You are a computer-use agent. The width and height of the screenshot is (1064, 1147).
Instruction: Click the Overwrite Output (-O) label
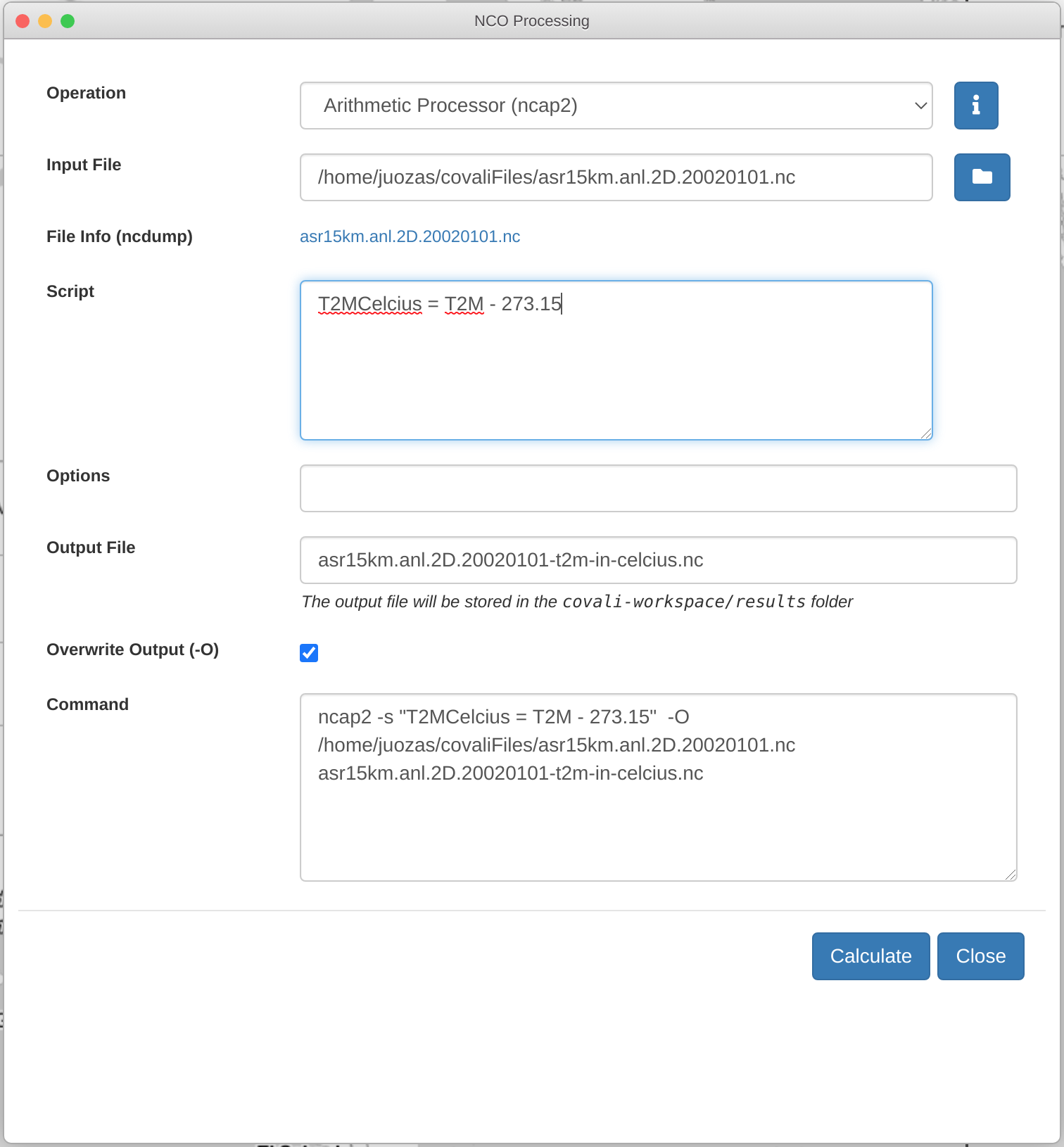point(133,649)
